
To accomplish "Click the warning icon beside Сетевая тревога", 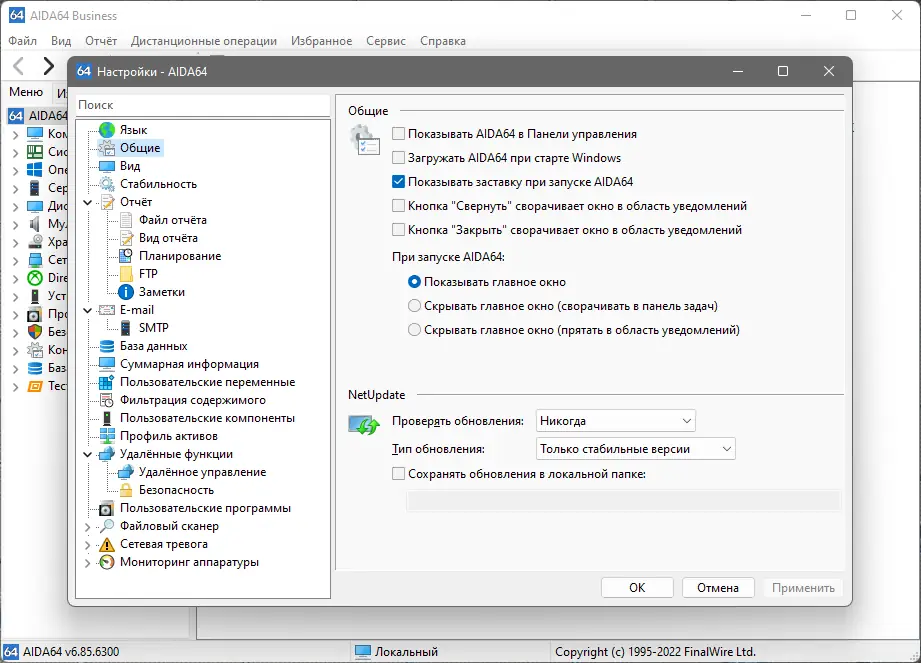I will (107, 544).
